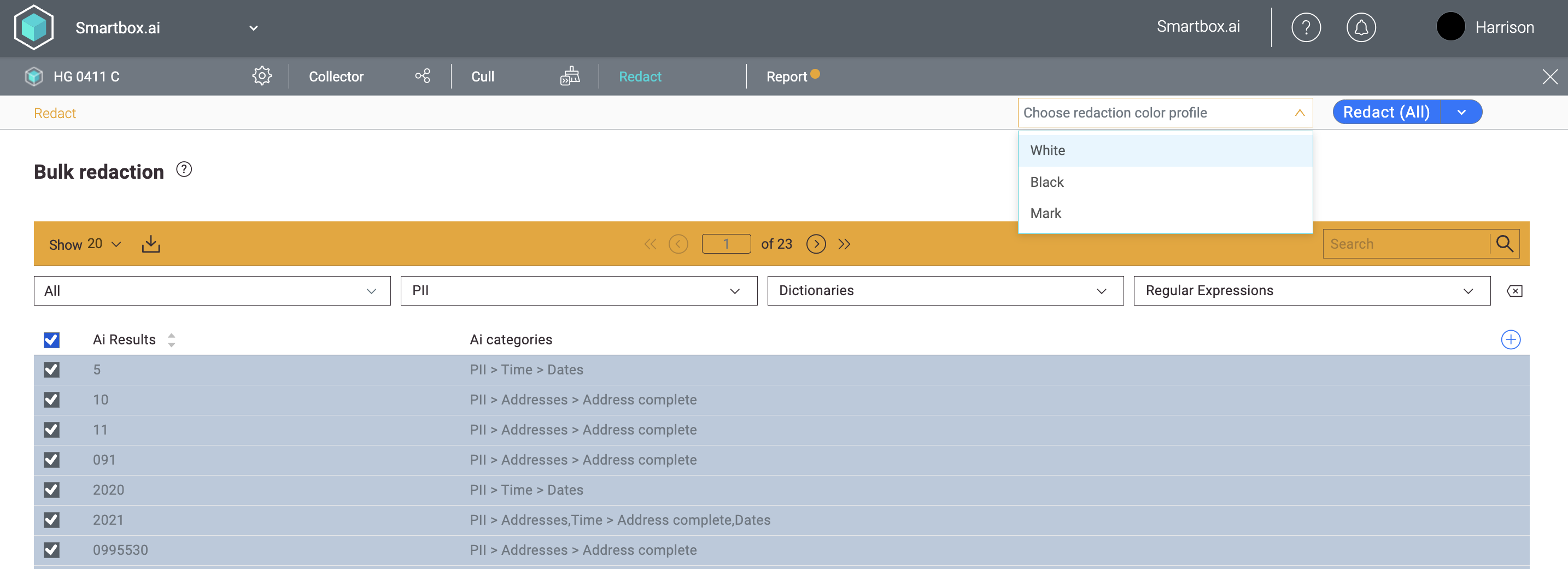Select White color profile option
Viewport: 1568px width, 569px height.
pos(1165,150)
